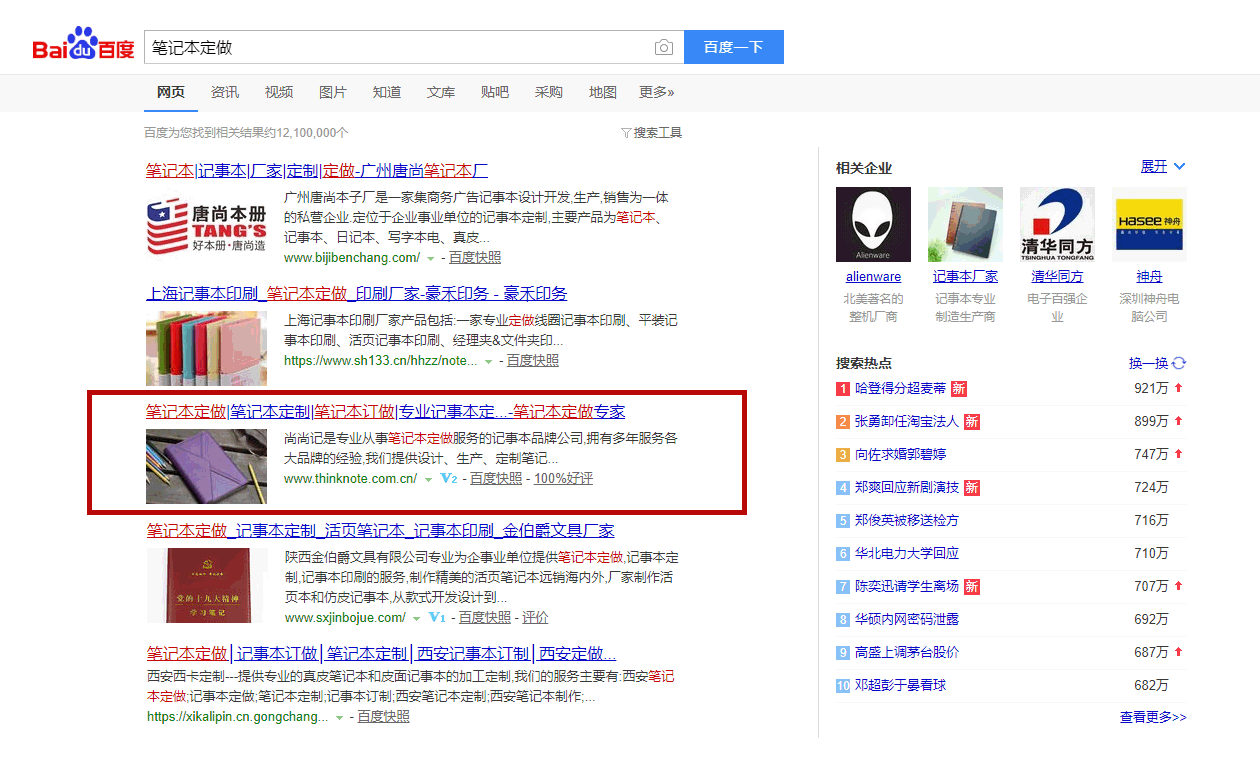Open hot search 华北电力大学回应
Image resolution: width=1260 pixels, height=777 pixels.
coord(907,553)
